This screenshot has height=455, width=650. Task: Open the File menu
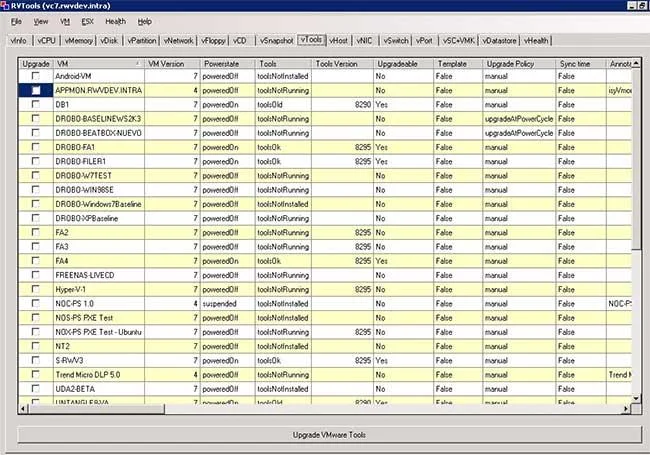click(16, 22)
